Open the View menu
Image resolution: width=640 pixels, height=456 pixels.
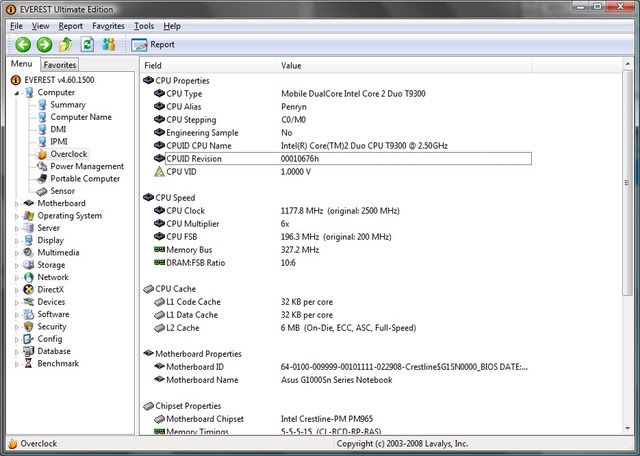coord(40,26)
